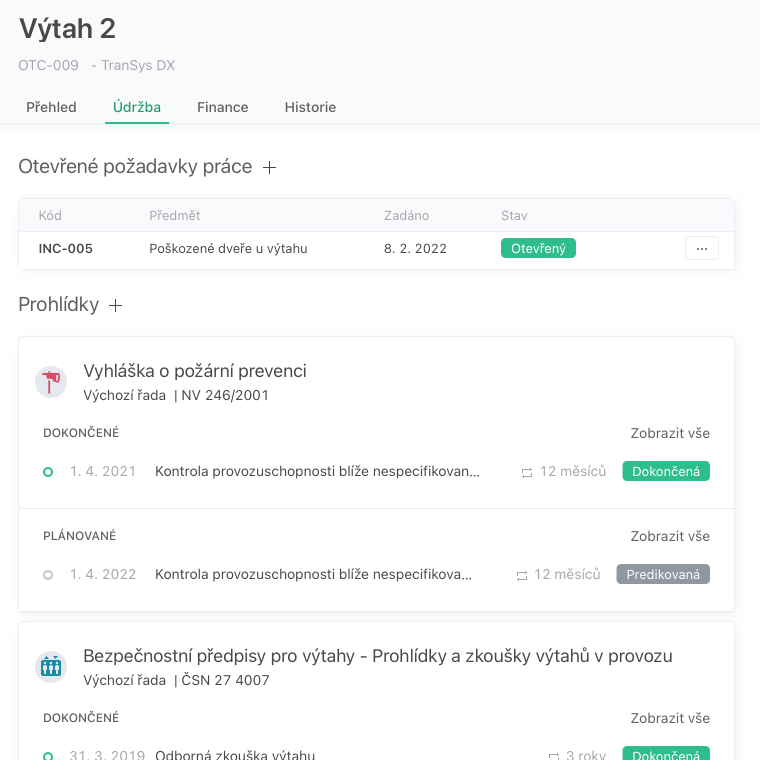Show all completed elevator safety inspections

click(x=670, y=718)
